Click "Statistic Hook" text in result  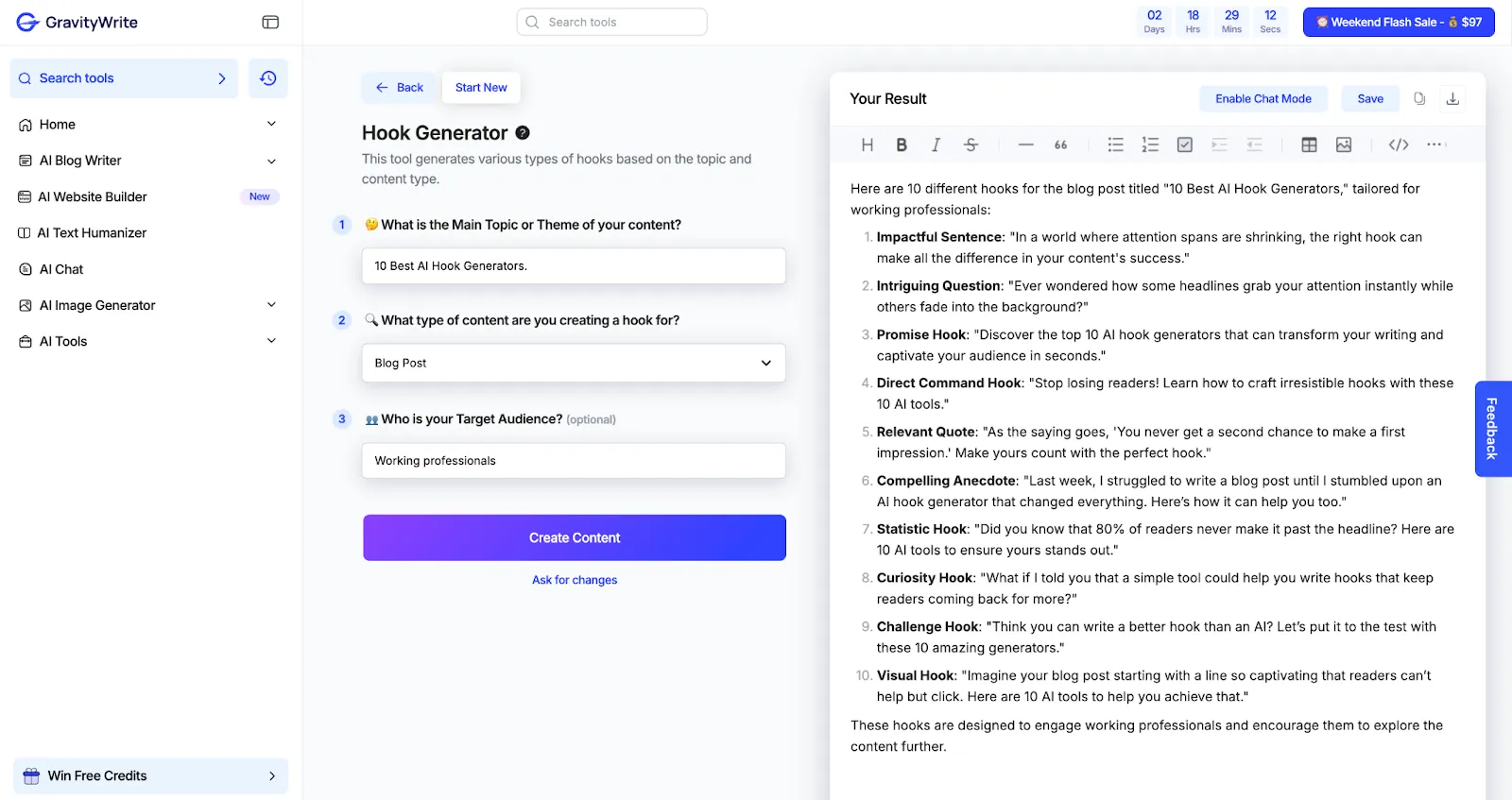coord(922,529)
